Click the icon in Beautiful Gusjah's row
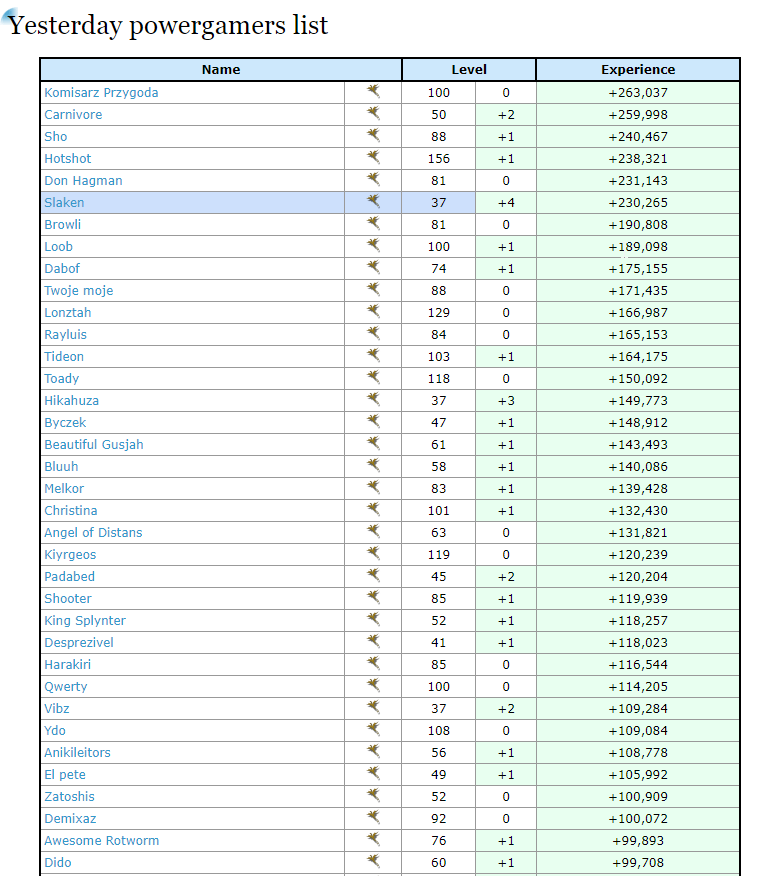 coord(373,444)
